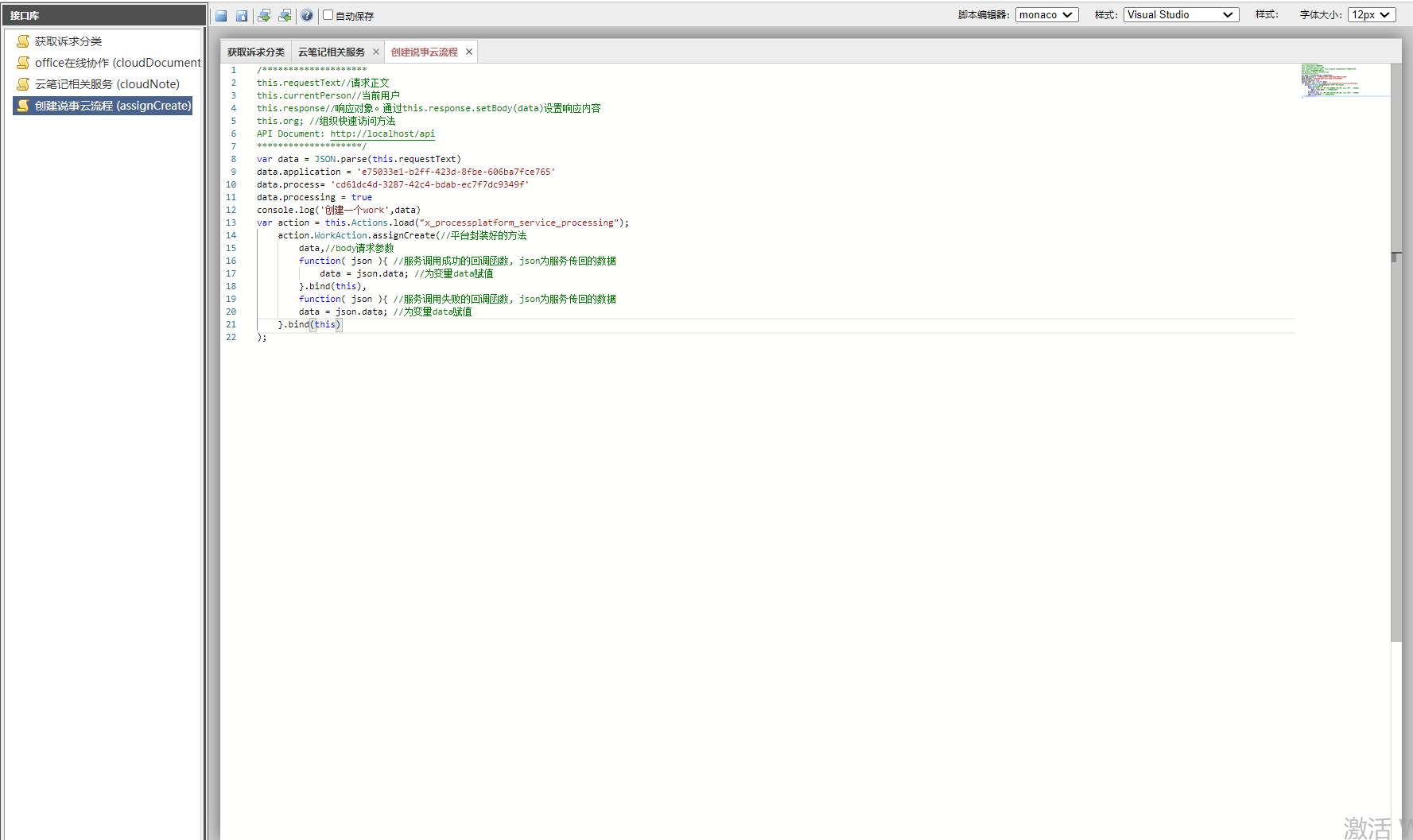
Task: Switch to the 获取诉求分类 tab
Action: tap(255, 52)
